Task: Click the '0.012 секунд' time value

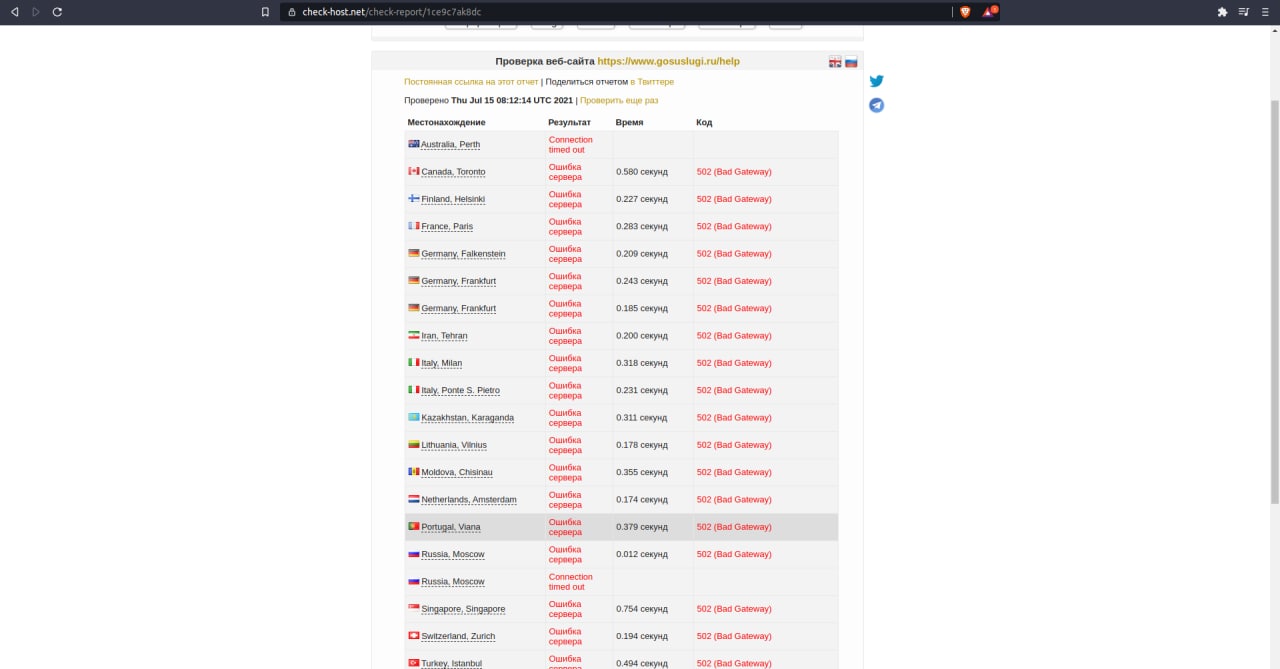Action: pyautogui.click(x=641, y=554)
